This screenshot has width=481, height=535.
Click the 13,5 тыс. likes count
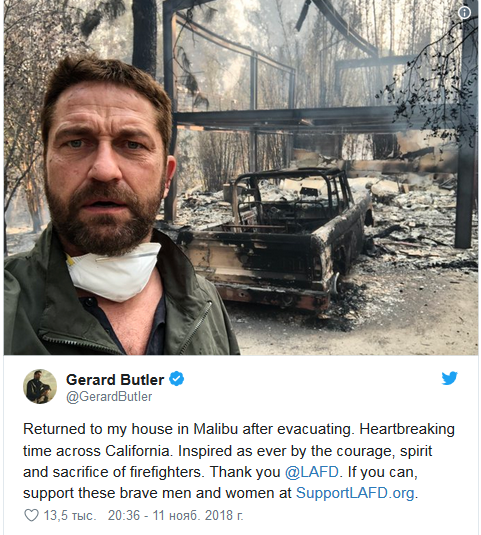pyautogui.click(x=70, y=516)
